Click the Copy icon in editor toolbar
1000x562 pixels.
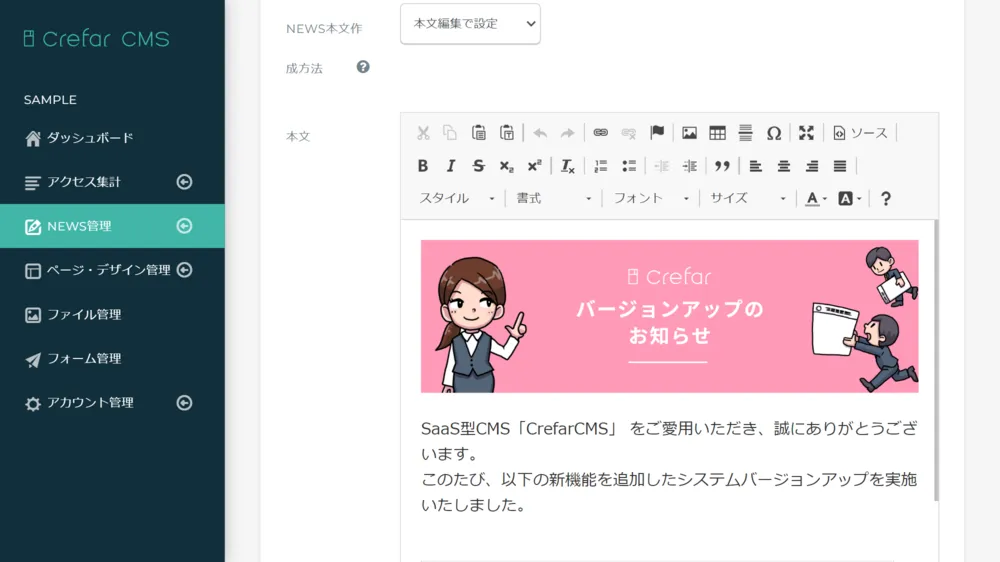pyautogui.click(x=450, y=133)
